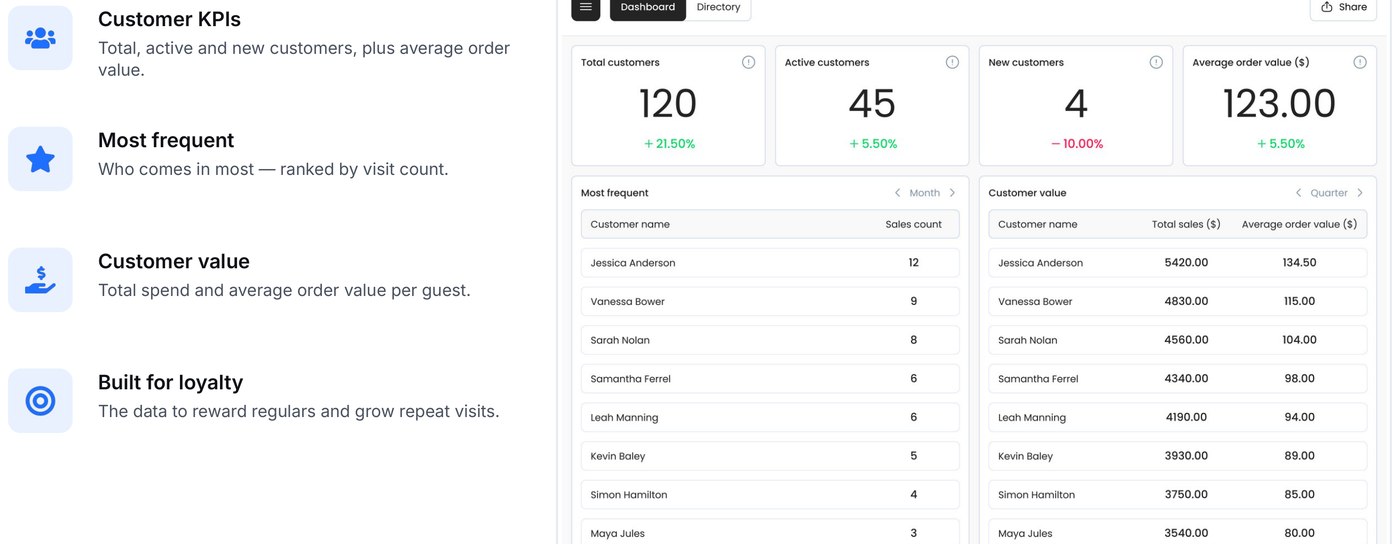This screenshot has height=544, width=1400.
Task: Go to next period after Quarter
Action: pos(1360,193)
